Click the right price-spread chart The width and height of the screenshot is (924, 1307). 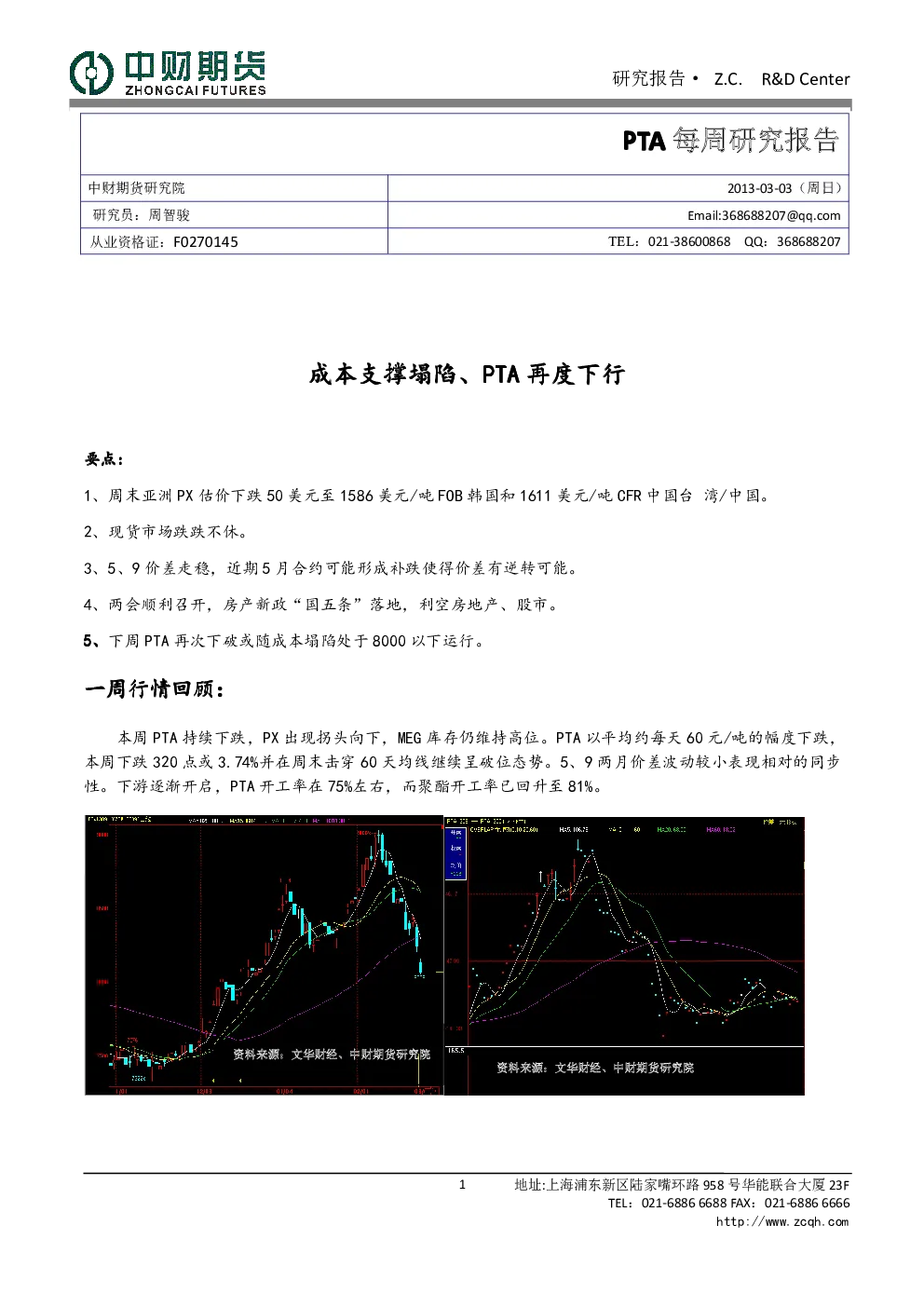pyautogui.click(x=624, y=955)
